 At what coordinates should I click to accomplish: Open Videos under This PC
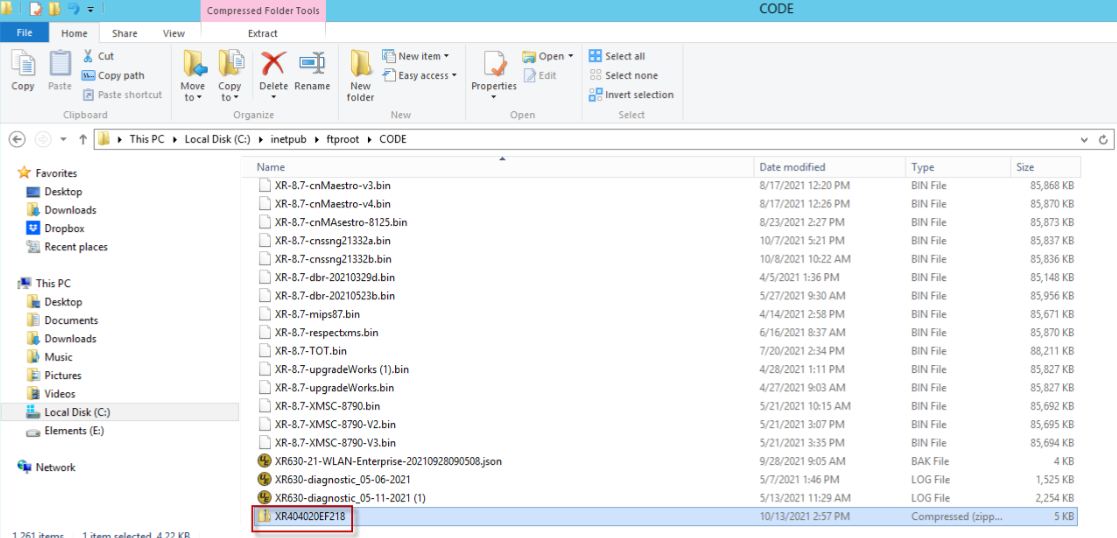click(60, 393)
